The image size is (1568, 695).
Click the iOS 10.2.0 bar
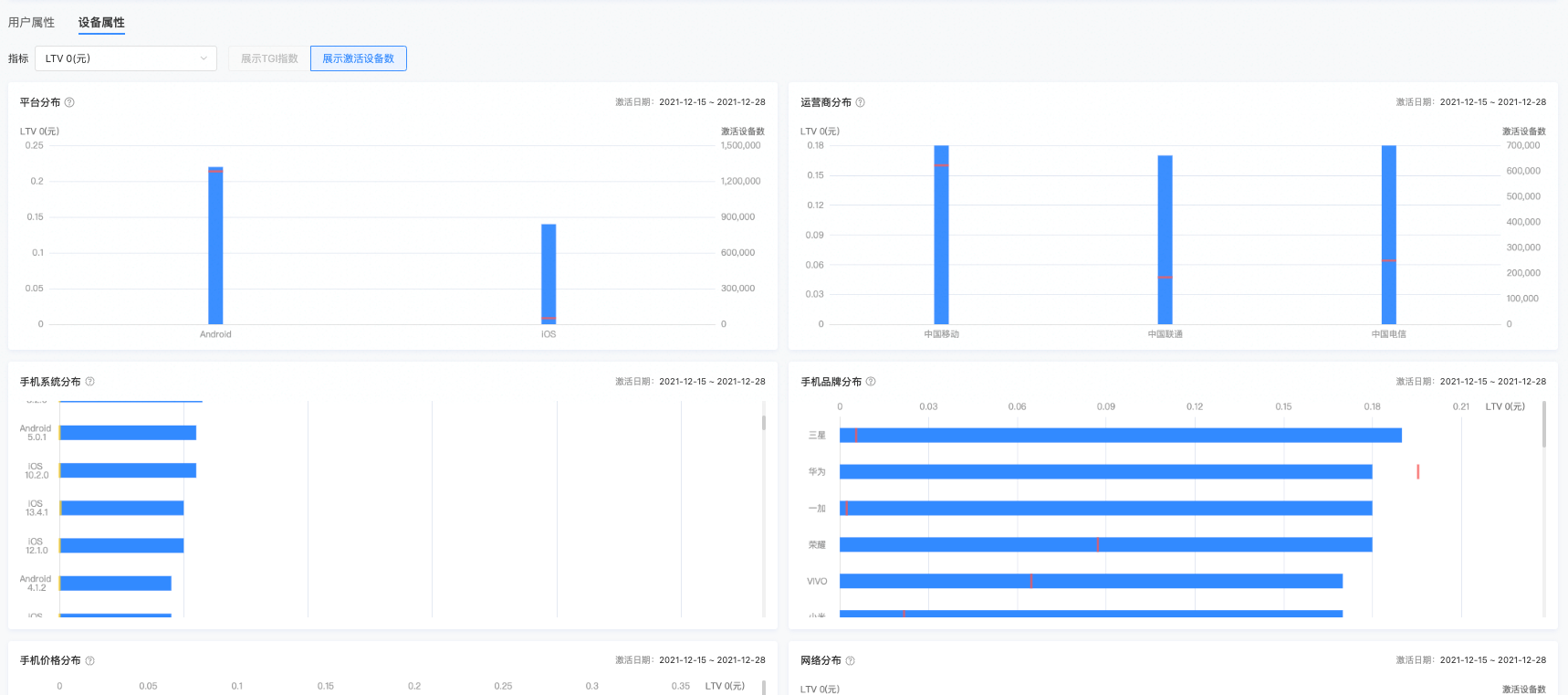128,470
